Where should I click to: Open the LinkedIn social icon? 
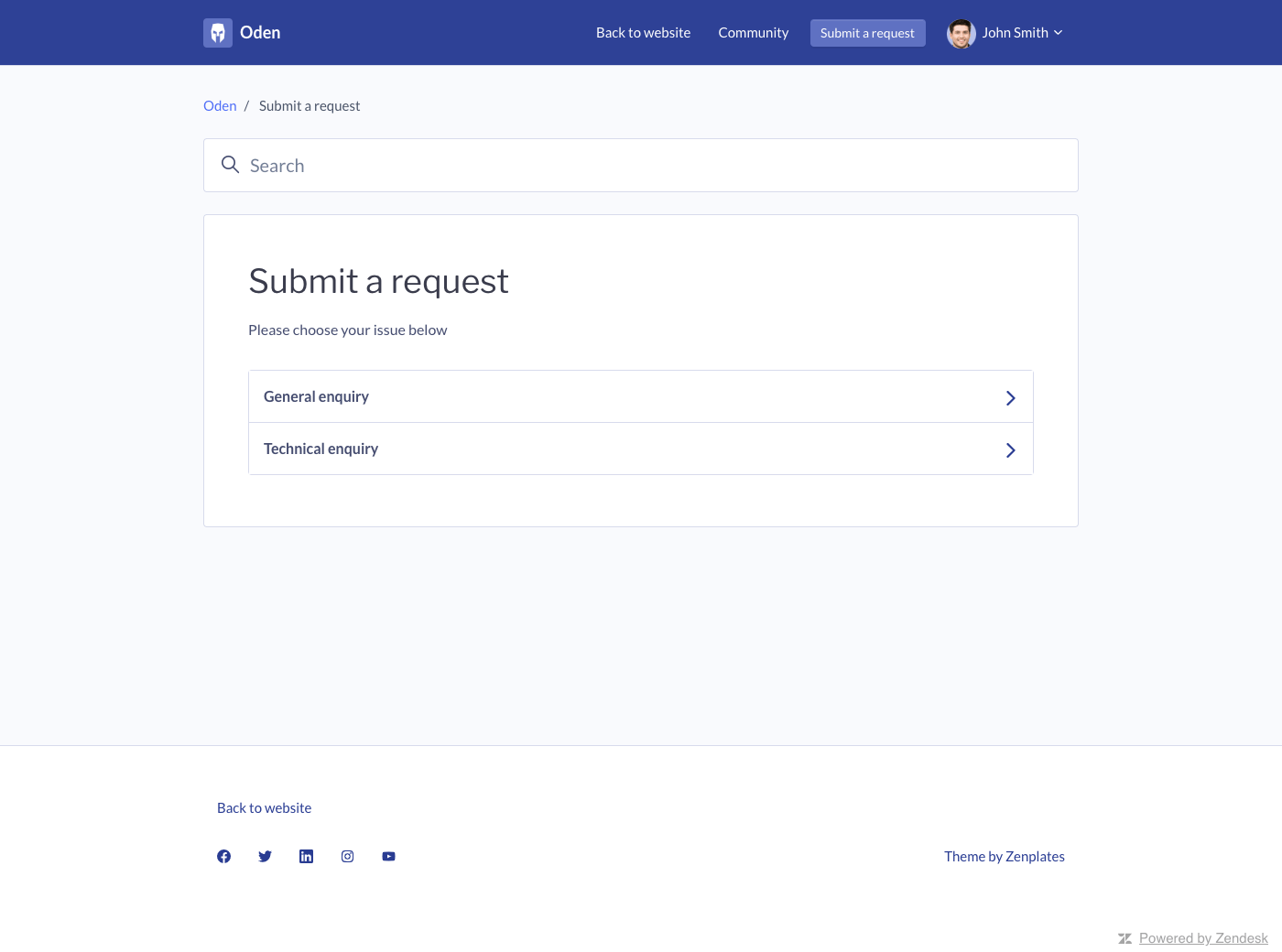306,857
